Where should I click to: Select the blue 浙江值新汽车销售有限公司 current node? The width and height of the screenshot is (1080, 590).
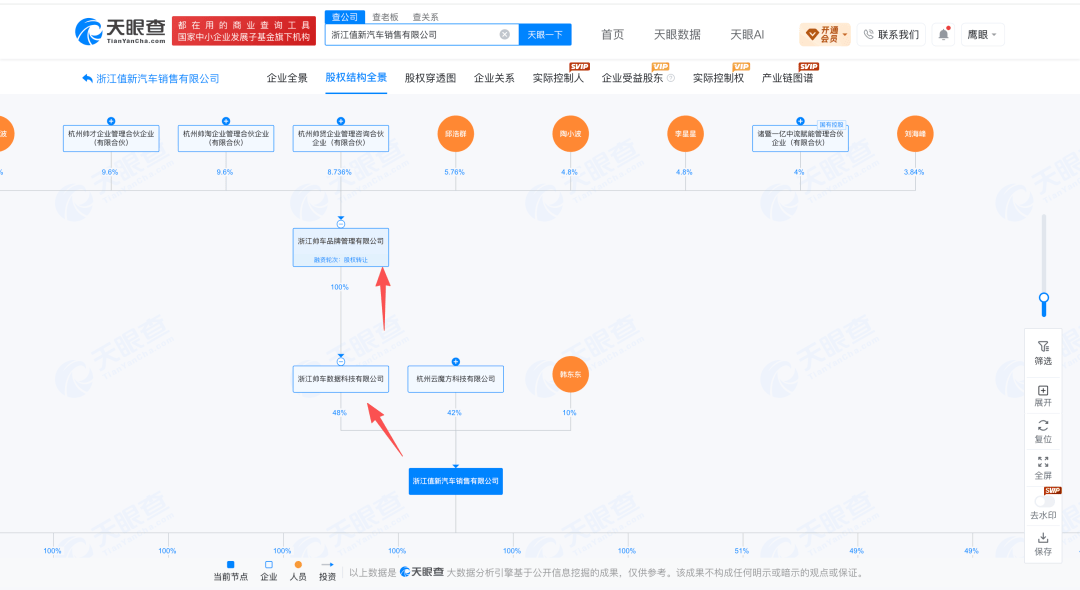click(x=455, y=481)
